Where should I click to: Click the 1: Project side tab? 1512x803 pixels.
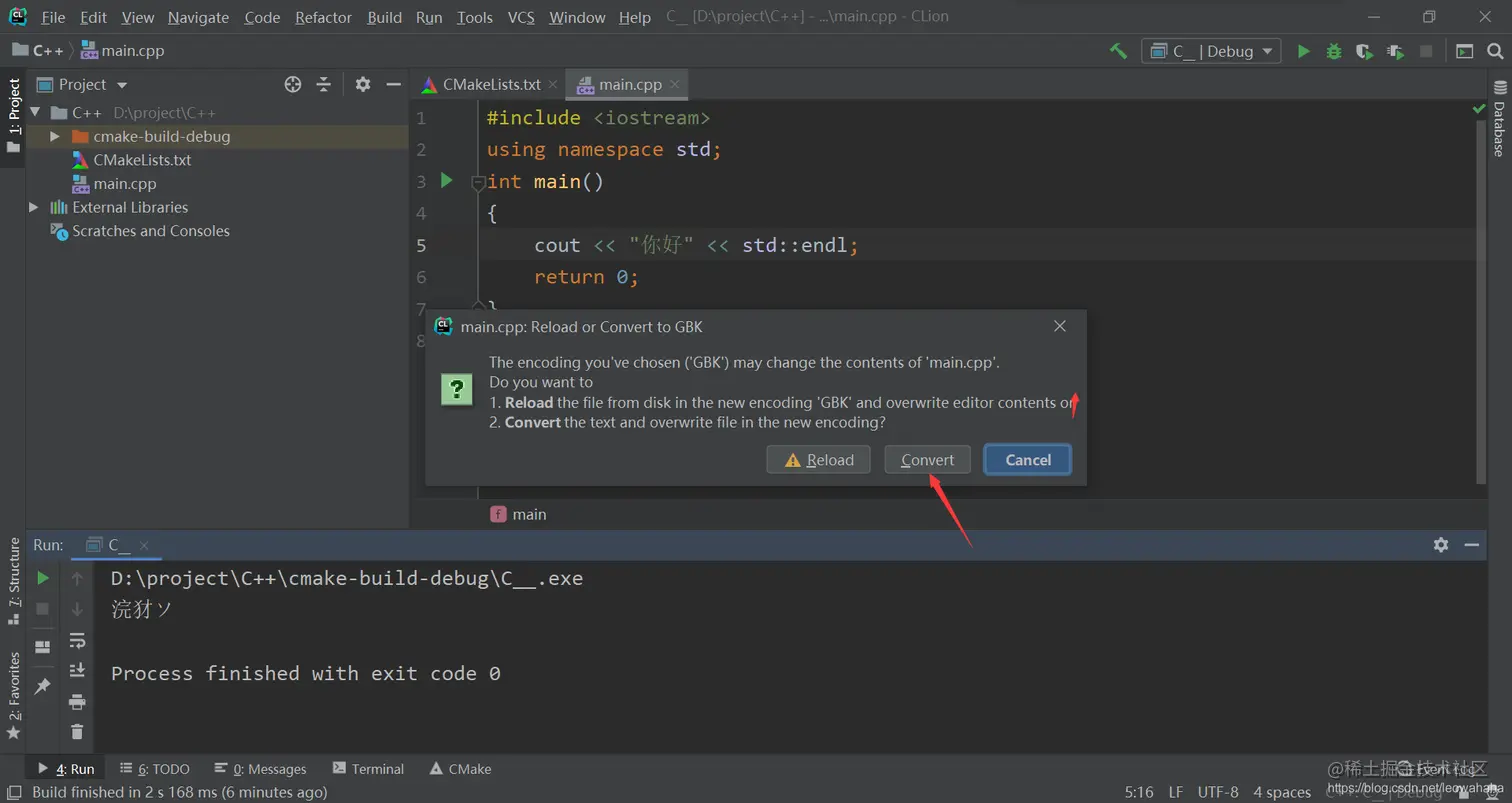(x=14, y=115)
